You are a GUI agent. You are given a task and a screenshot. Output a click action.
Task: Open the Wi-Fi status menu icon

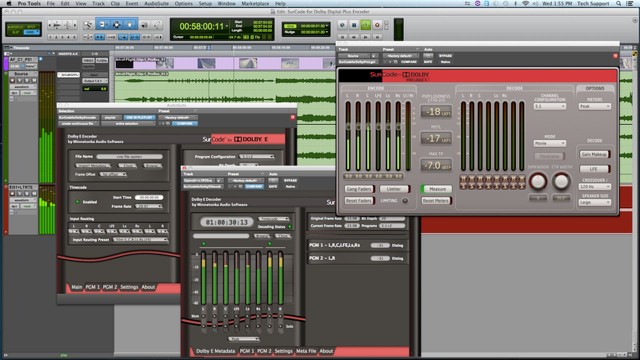point(525,3)
